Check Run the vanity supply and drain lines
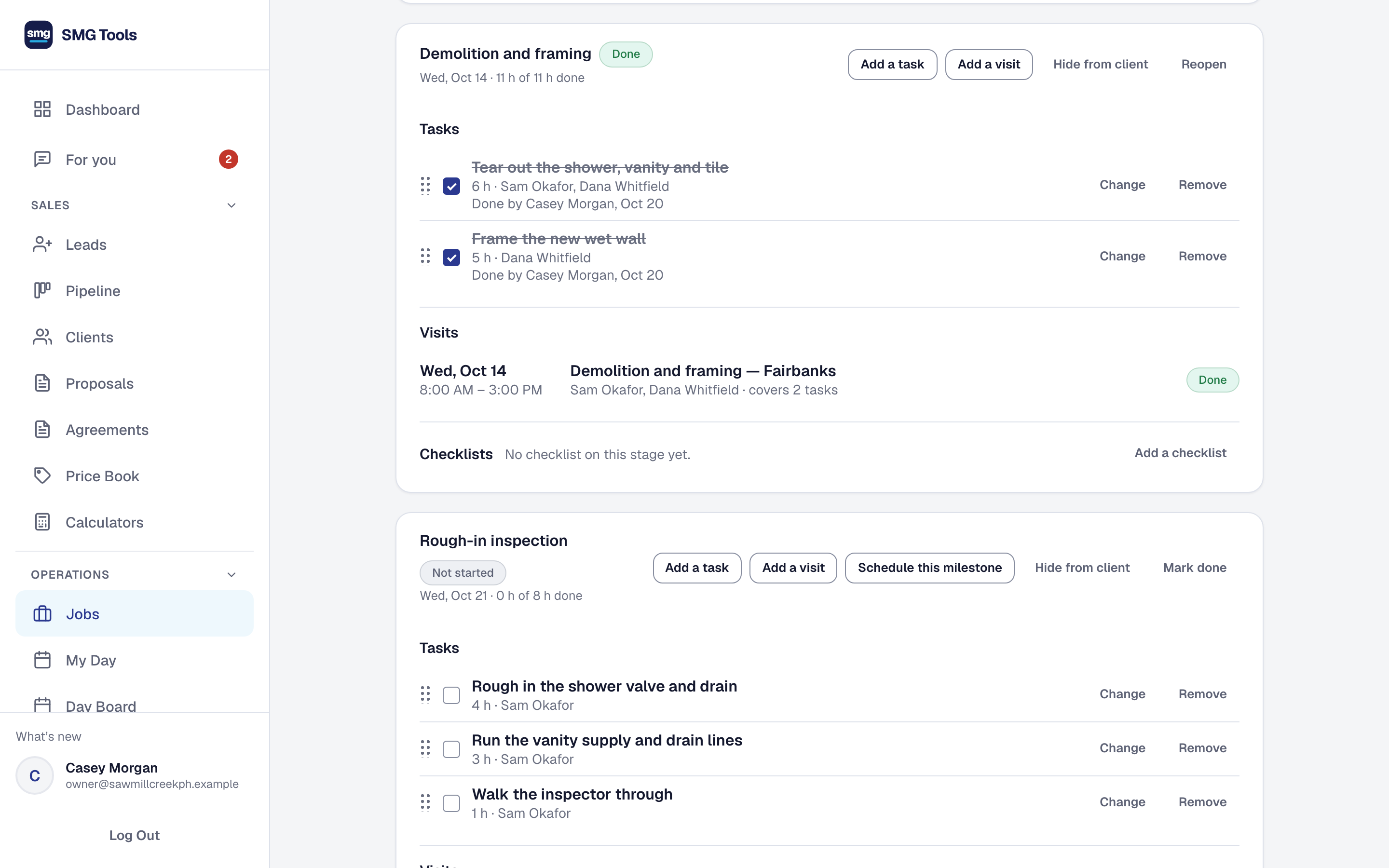The height and width of the screenshot is (868, 1389). (451, 749)
